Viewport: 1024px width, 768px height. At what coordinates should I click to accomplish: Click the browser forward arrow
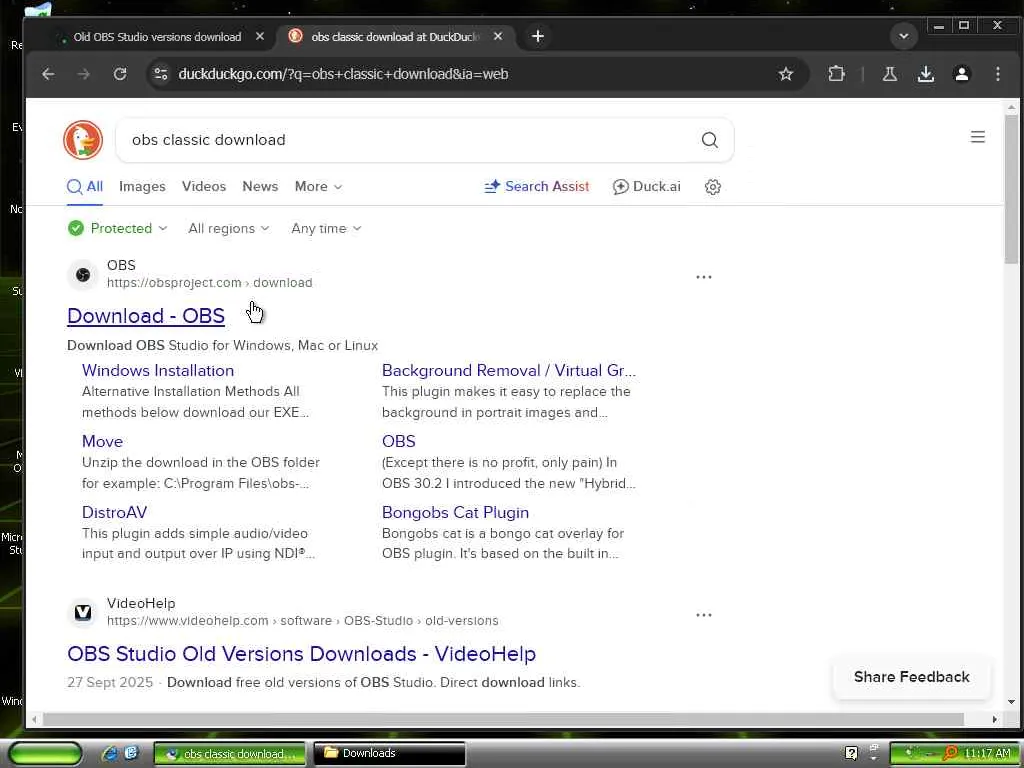click(84, 74)
